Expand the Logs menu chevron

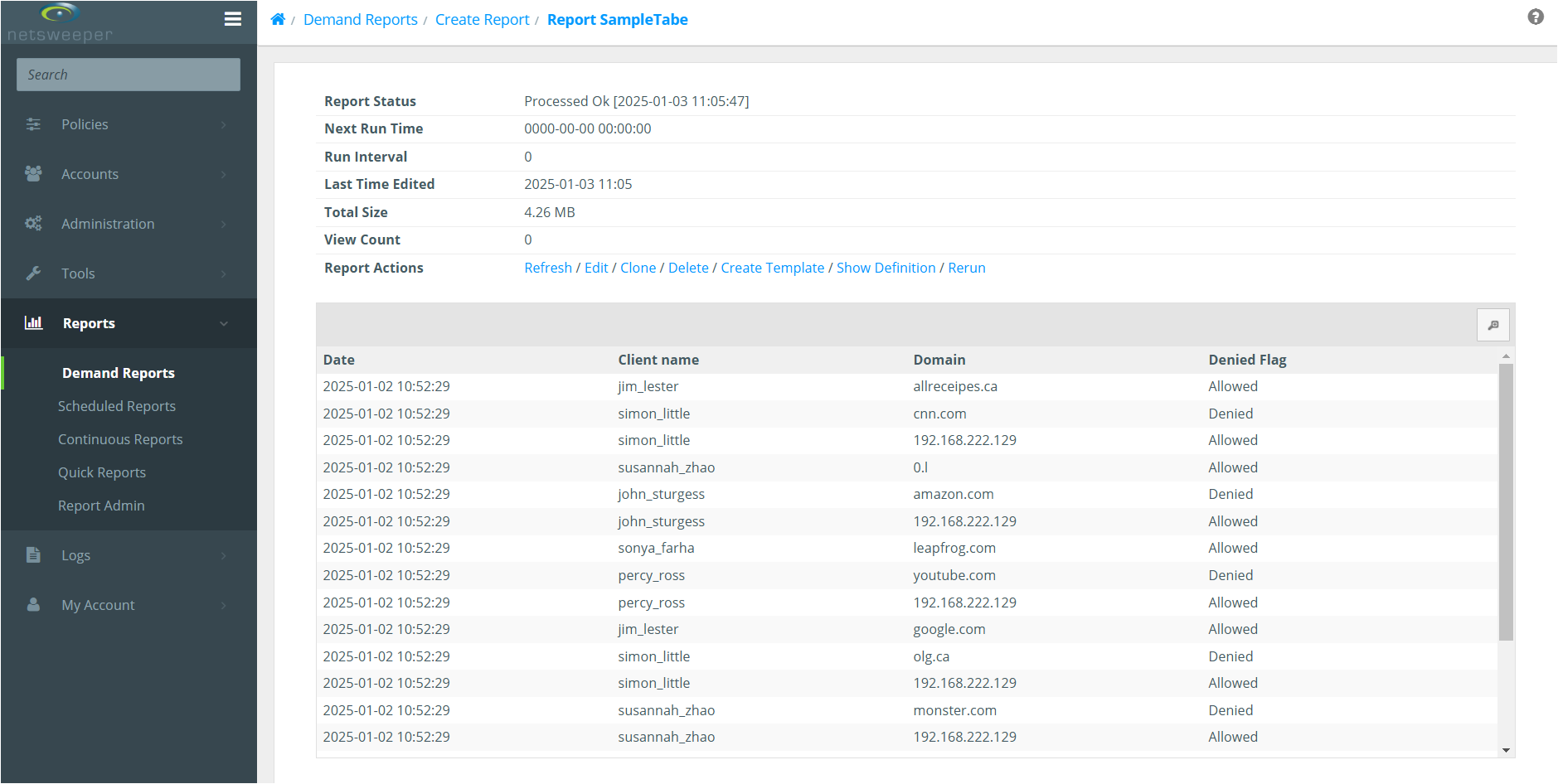[x=224, y=555]
